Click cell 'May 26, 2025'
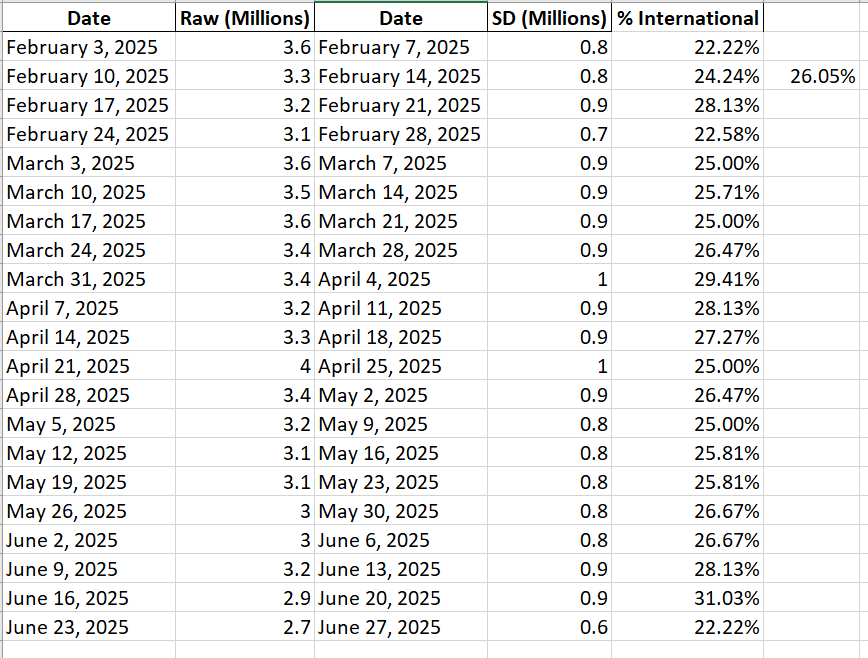The height and width of the screenshot is (658, 868). (89, 511)
